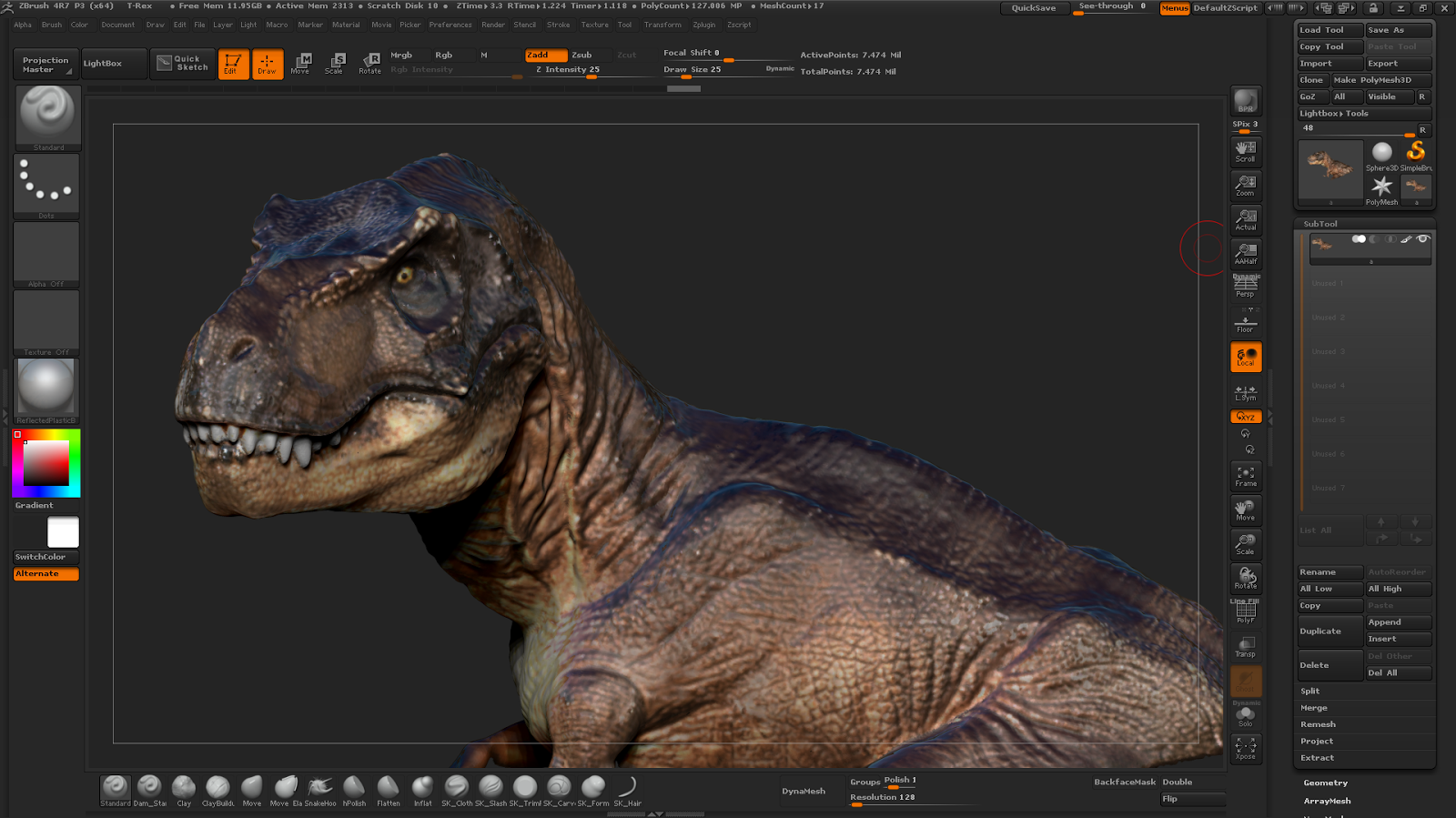Click the AAHalf zoom icon
This screenshot has width=1456, height=818.
tap(1245, 253)
